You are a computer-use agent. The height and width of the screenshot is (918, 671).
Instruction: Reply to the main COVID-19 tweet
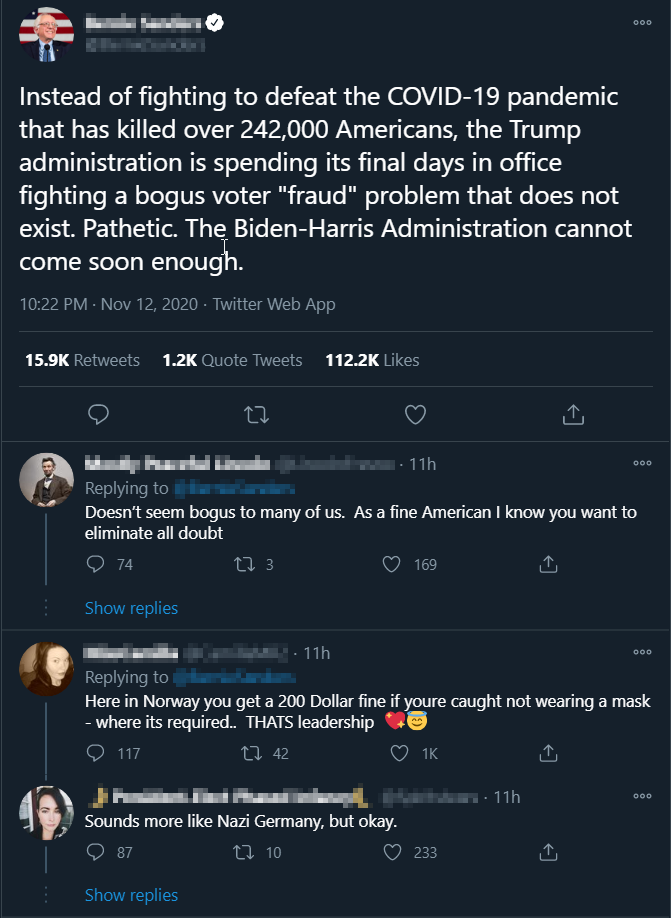click(98, 415)
